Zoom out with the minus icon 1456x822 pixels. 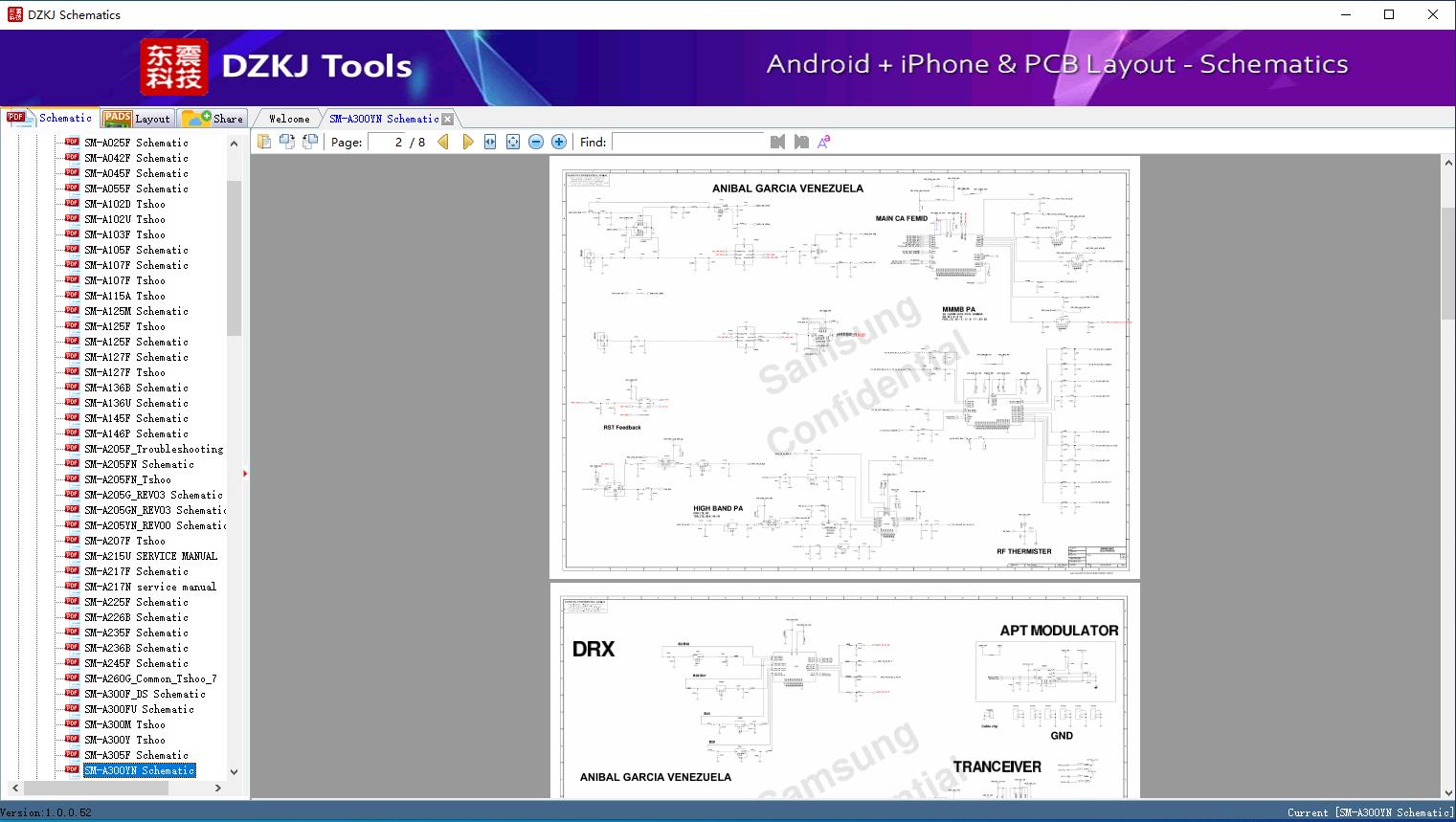tap(536, 142)
